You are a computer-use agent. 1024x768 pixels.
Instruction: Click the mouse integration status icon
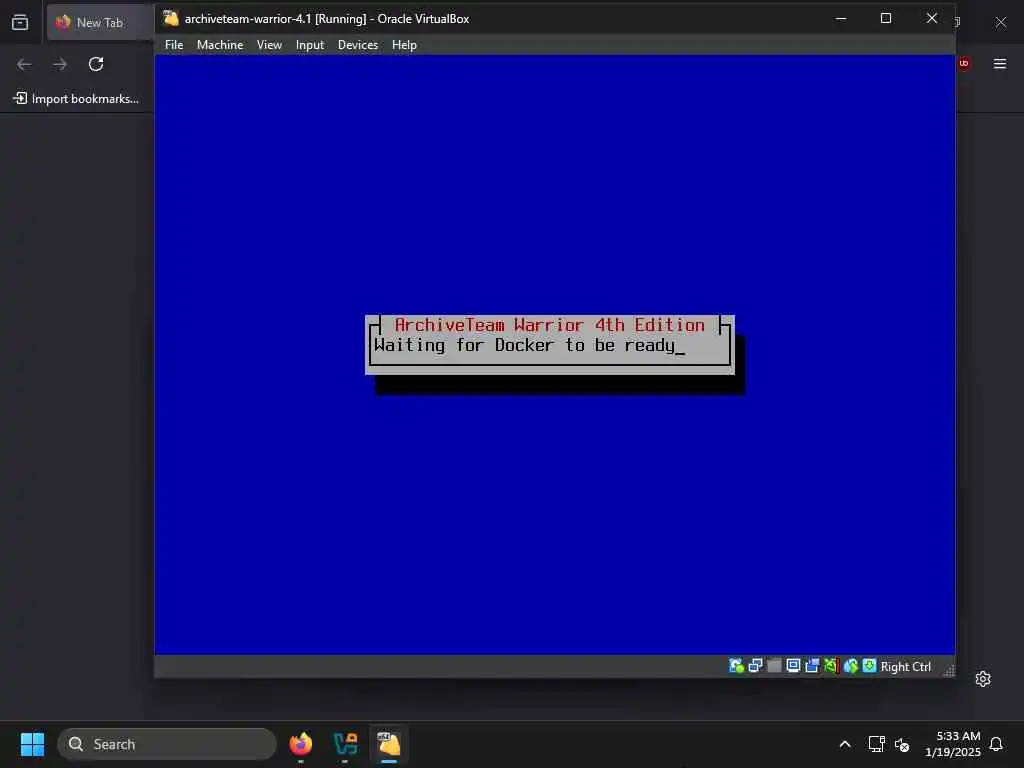point(850,666)
